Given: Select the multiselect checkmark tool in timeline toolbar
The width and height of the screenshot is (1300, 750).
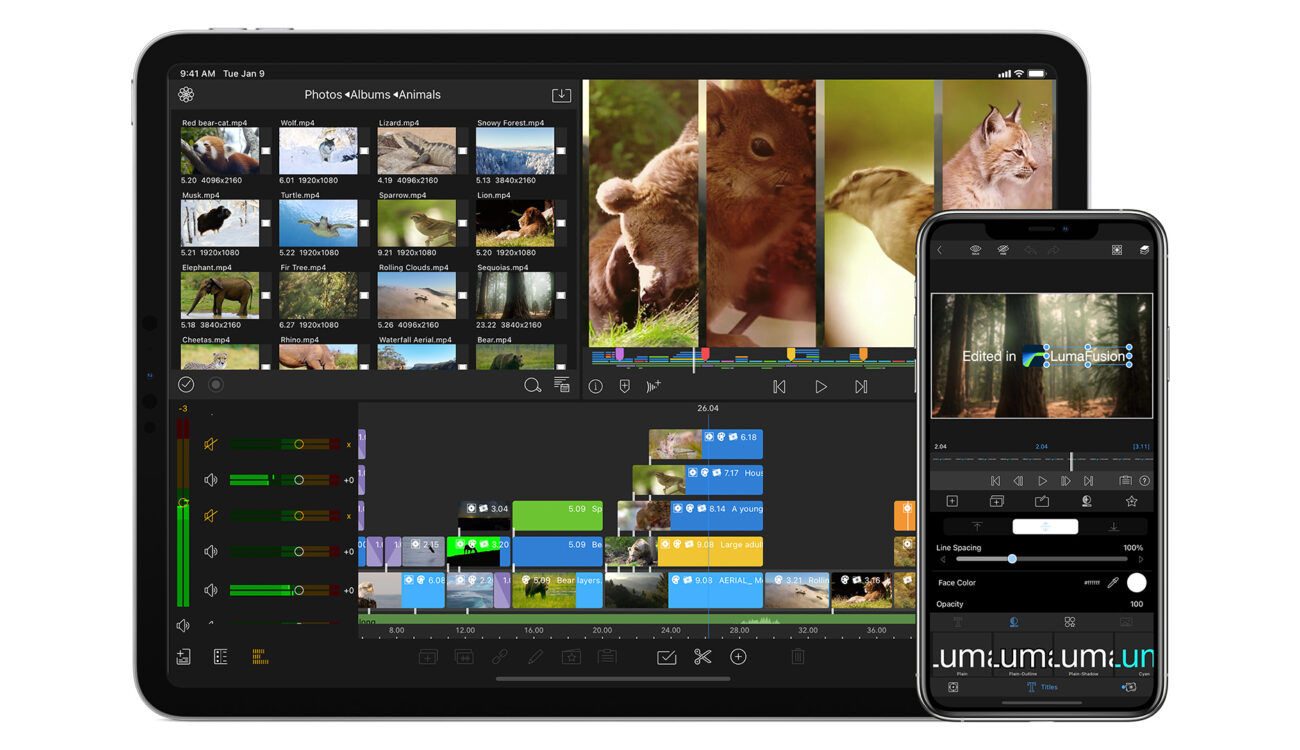Looking at the screenshot, I should 666,657.
